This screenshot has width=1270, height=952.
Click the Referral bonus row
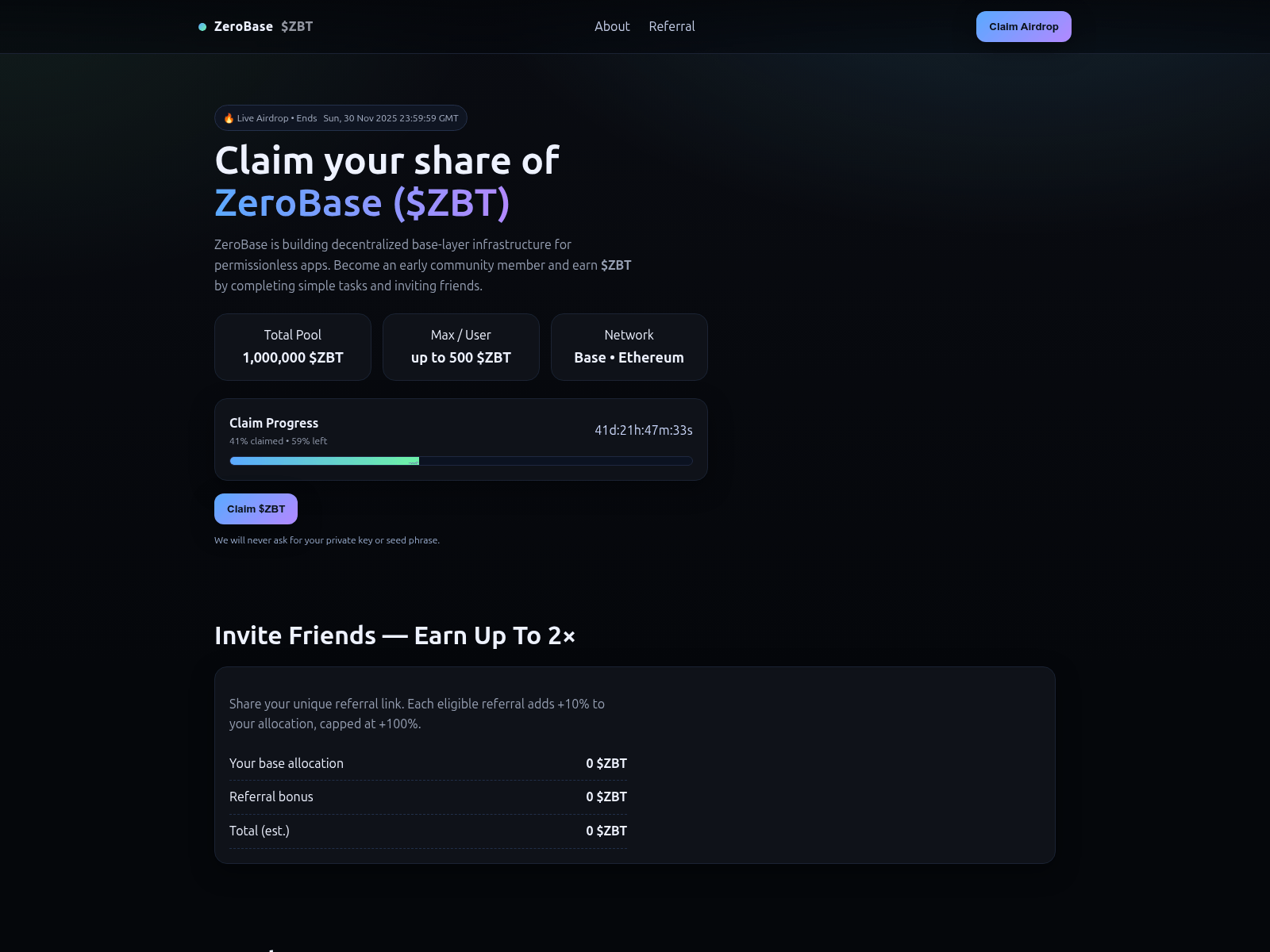tap(428, 797)
